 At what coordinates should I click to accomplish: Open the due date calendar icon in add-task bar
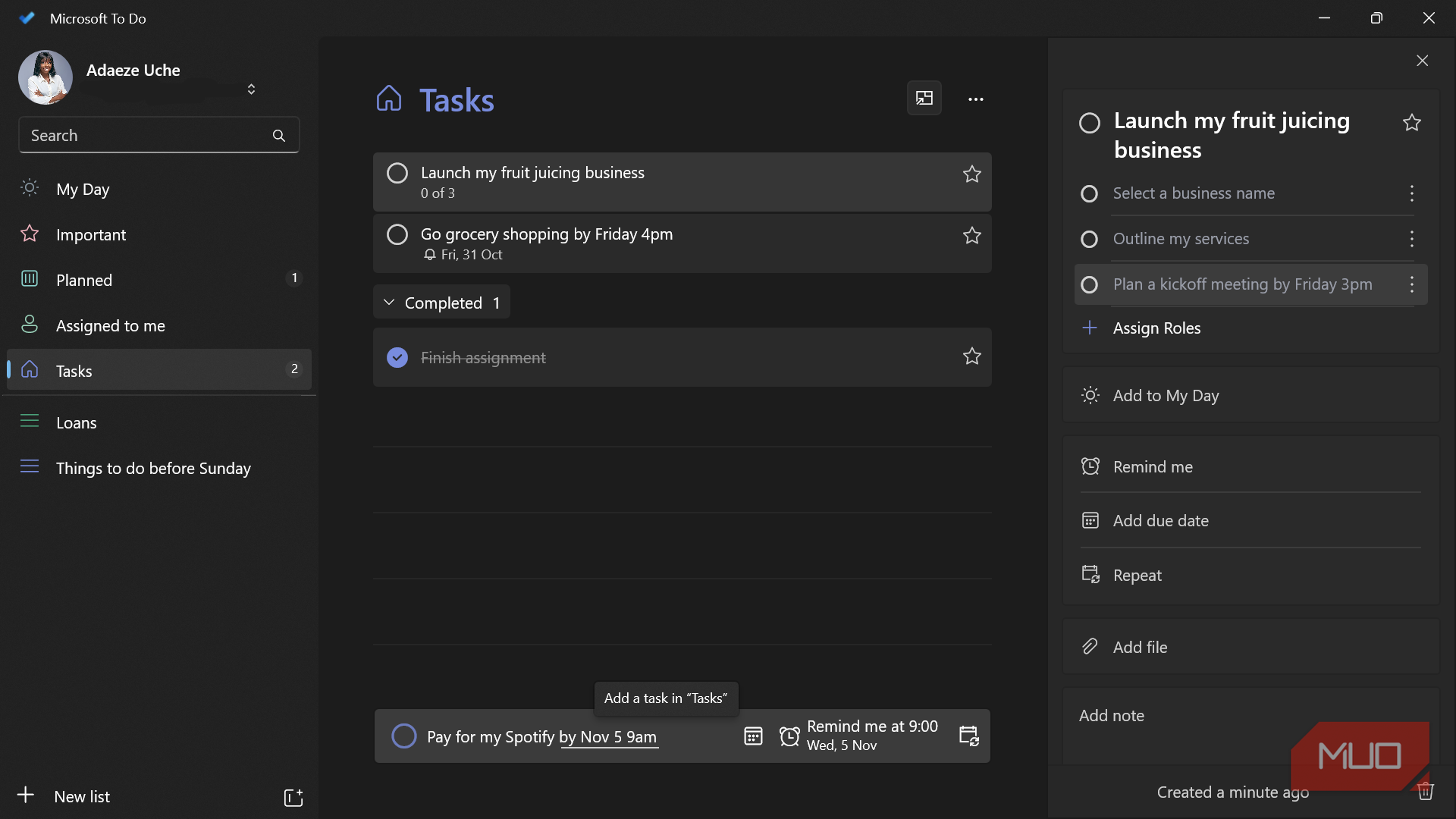752,736
